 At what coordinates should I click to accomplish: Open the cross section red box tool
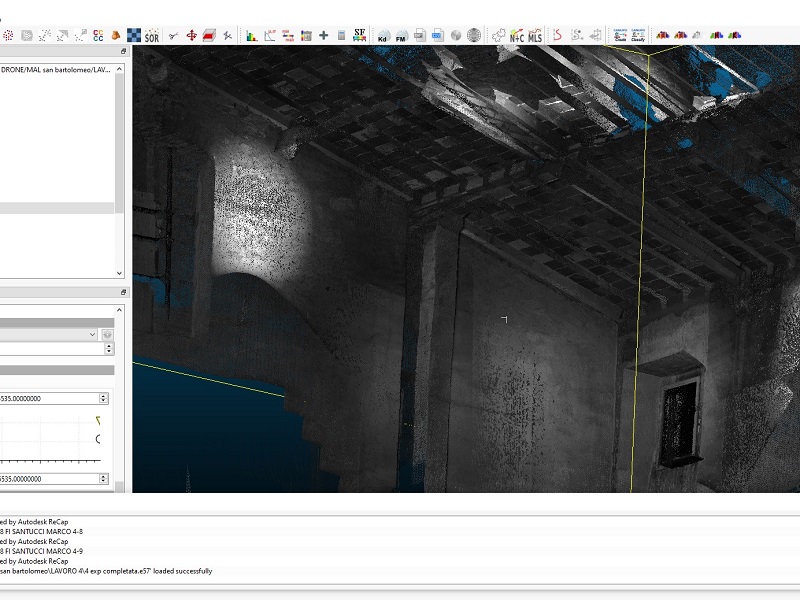pyautogui.click(x=209, y=35)
